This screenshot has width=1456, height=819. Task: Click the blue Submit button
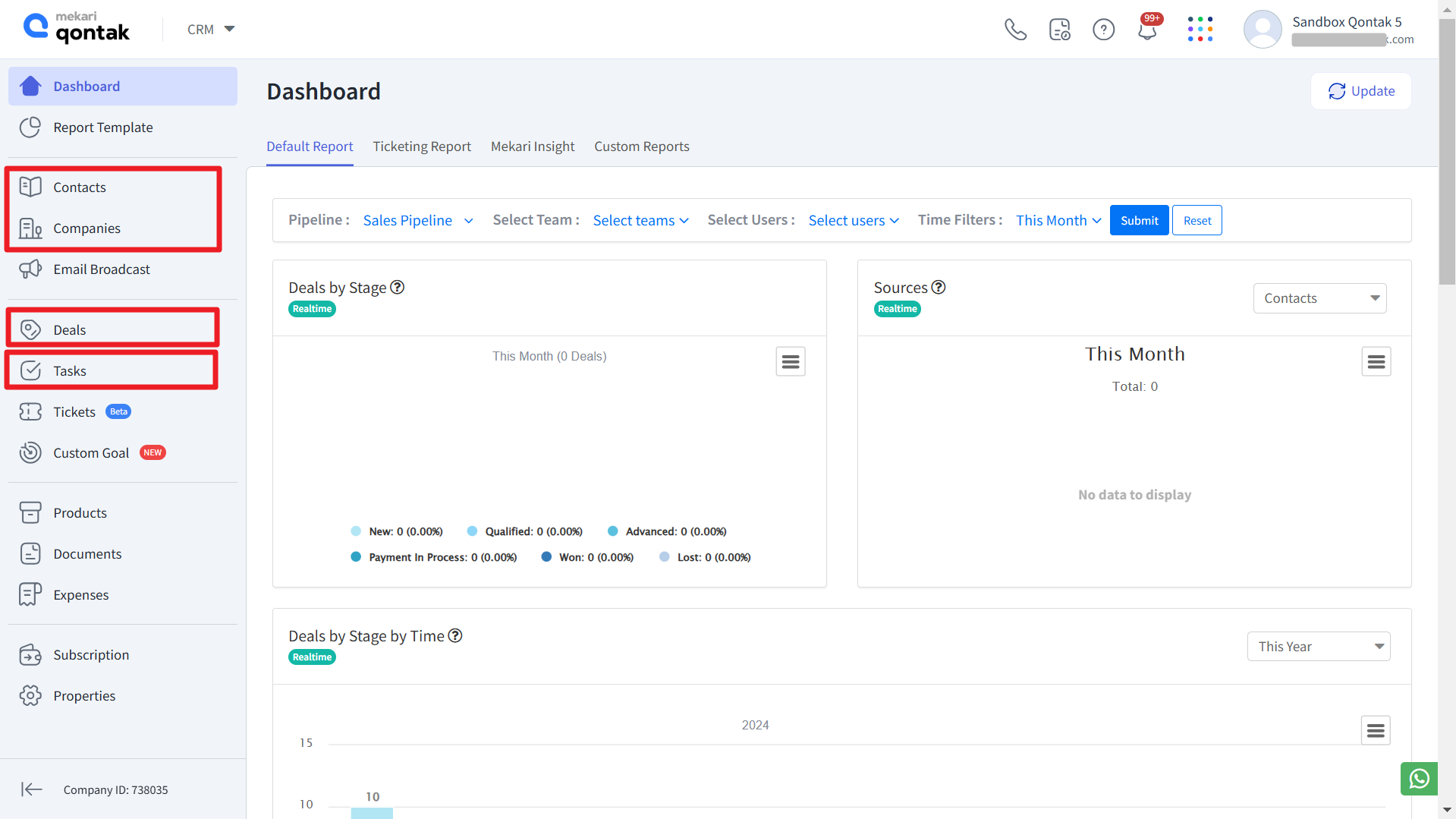1139,220
